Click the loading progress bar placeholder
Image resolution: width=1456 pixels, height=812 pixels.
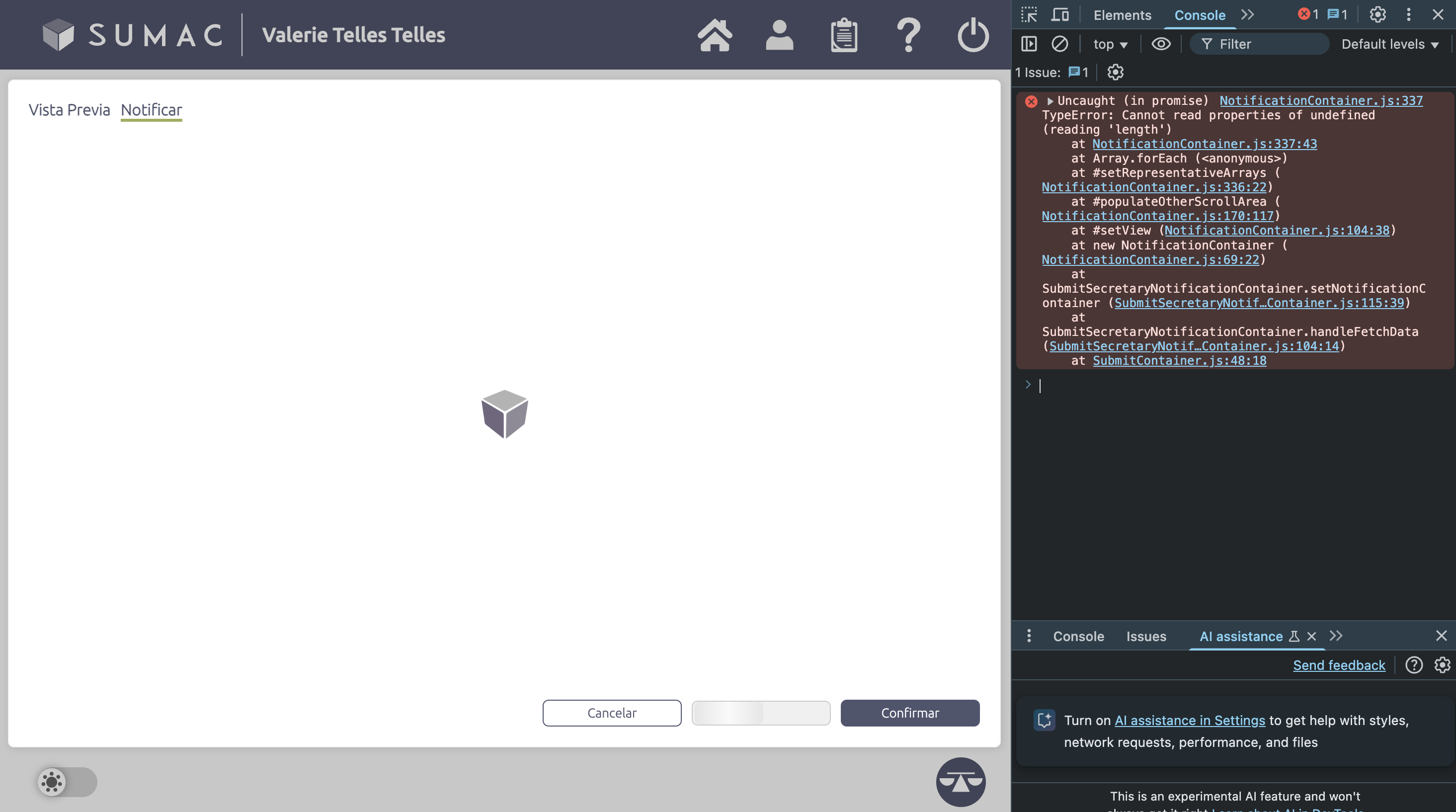pyautogui.click(x=761, y=713)
